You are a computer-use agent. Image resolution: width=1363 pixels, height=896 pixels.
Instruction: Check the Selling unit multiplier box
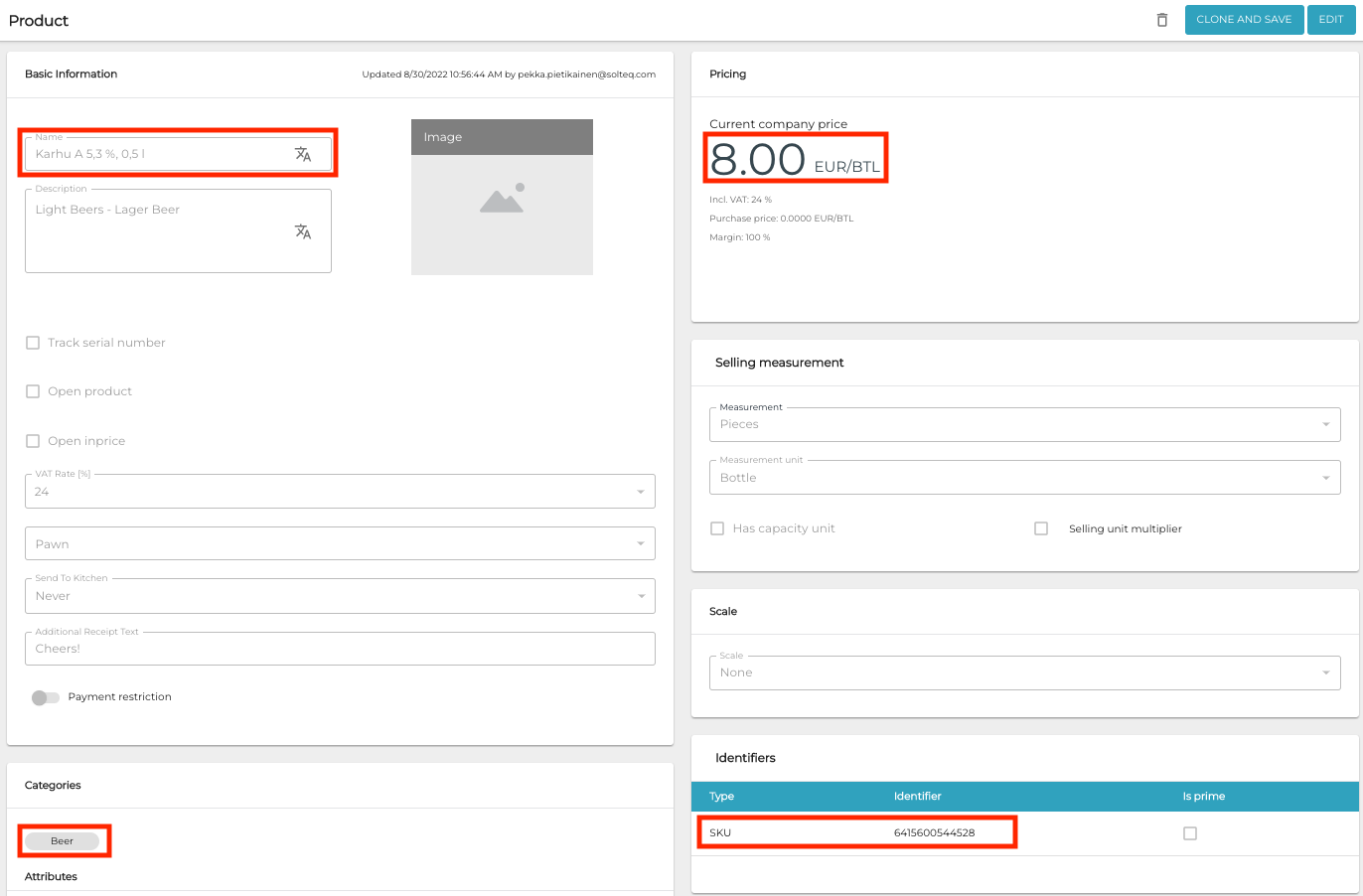1041,528
